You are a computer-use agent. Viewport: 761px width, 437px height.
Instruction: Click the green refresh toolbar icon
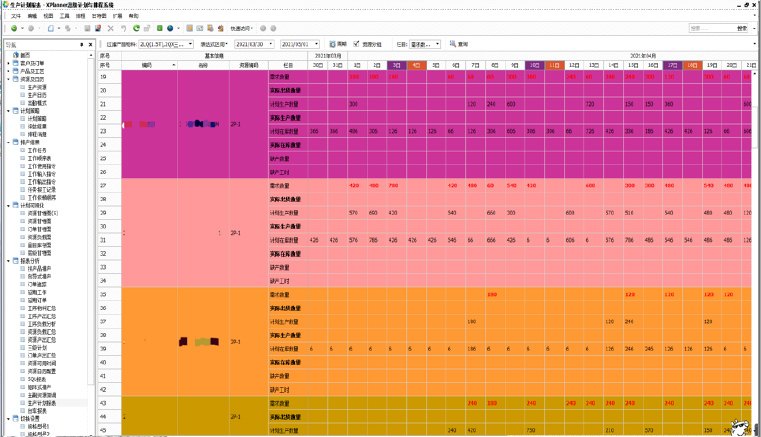coord(136,29)
